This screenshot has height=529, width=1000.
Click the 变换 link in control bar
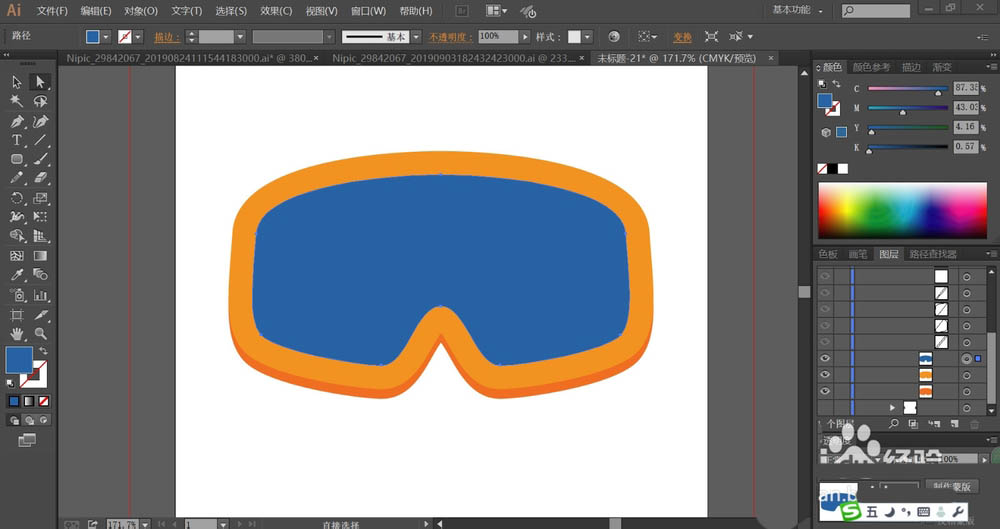pyautogui.click(x=682, y=37)
